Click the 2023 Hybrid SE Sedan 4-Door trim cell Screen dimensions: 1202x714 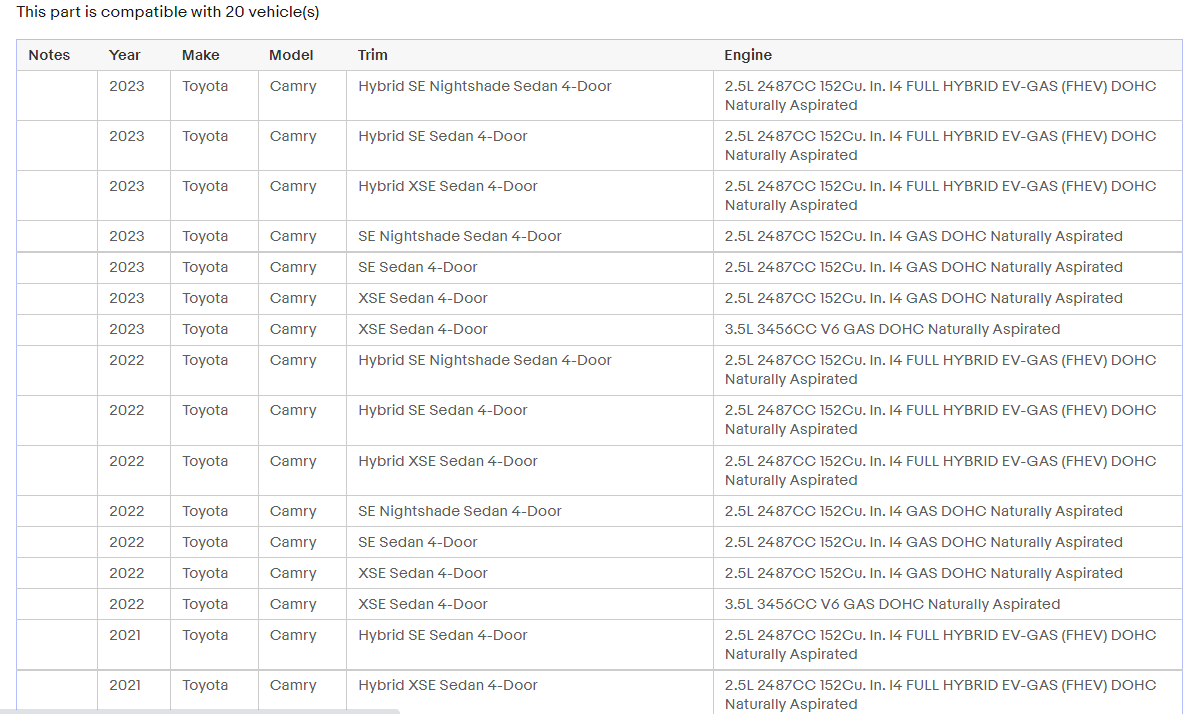click(x=530, y=146)
